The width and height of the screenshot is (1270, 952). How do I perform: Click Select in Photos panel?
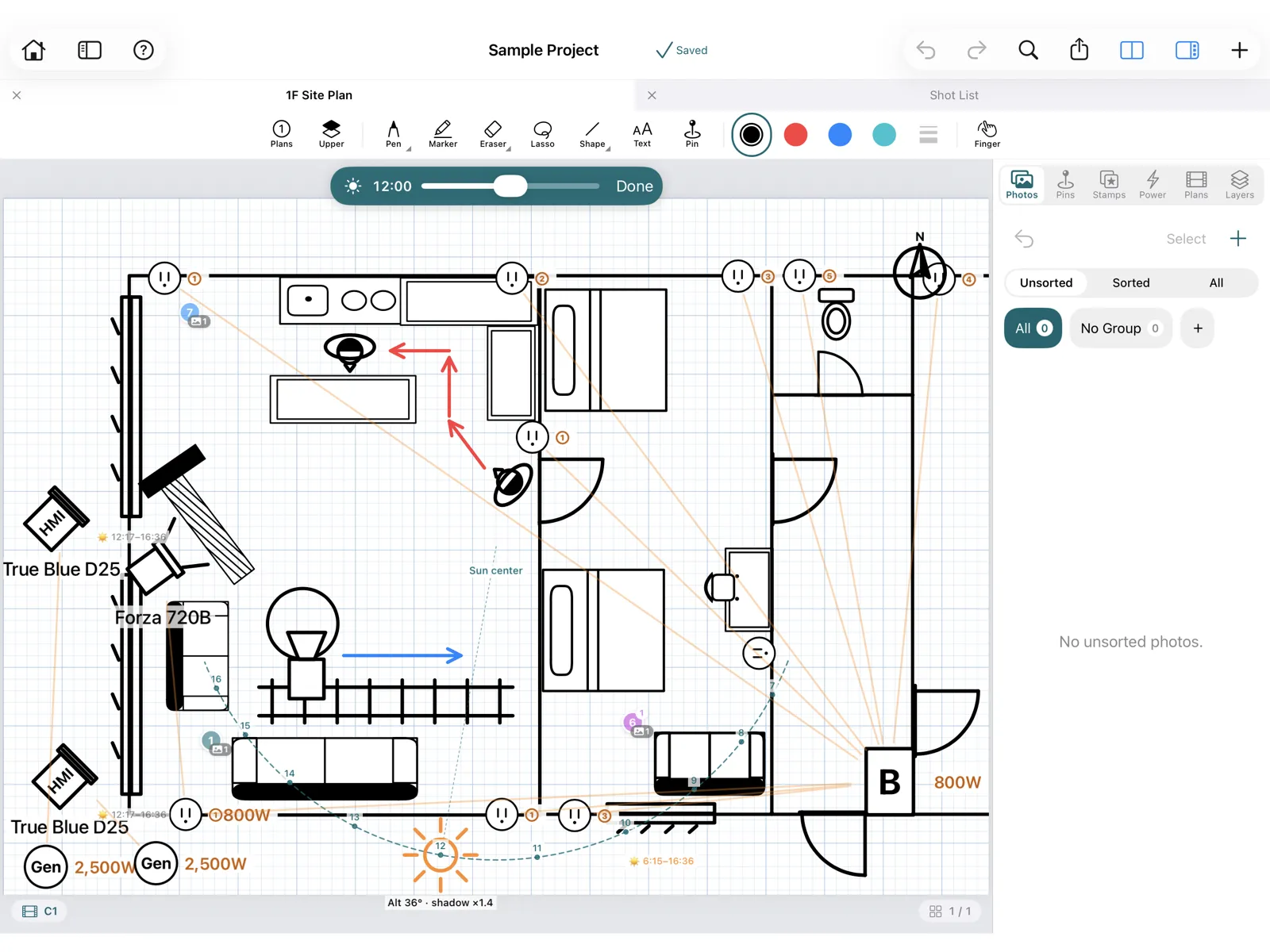point(1186,239)
